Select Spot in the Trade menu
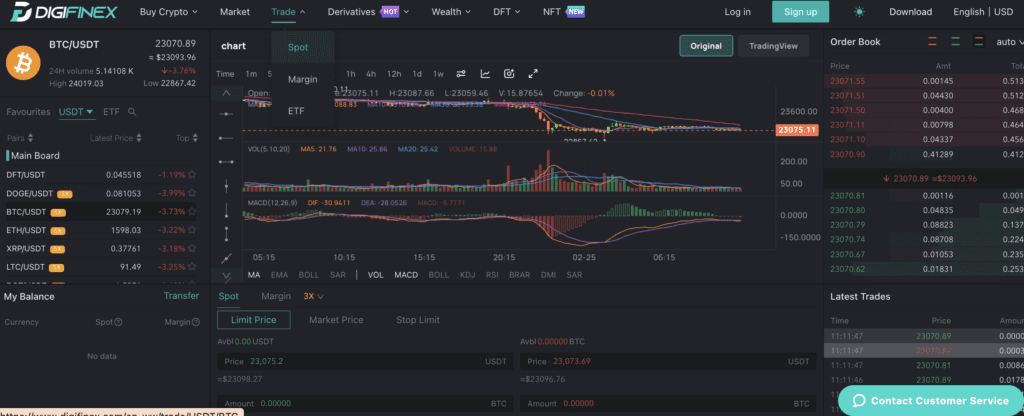The image size is (1024, 416). [298, 47]
